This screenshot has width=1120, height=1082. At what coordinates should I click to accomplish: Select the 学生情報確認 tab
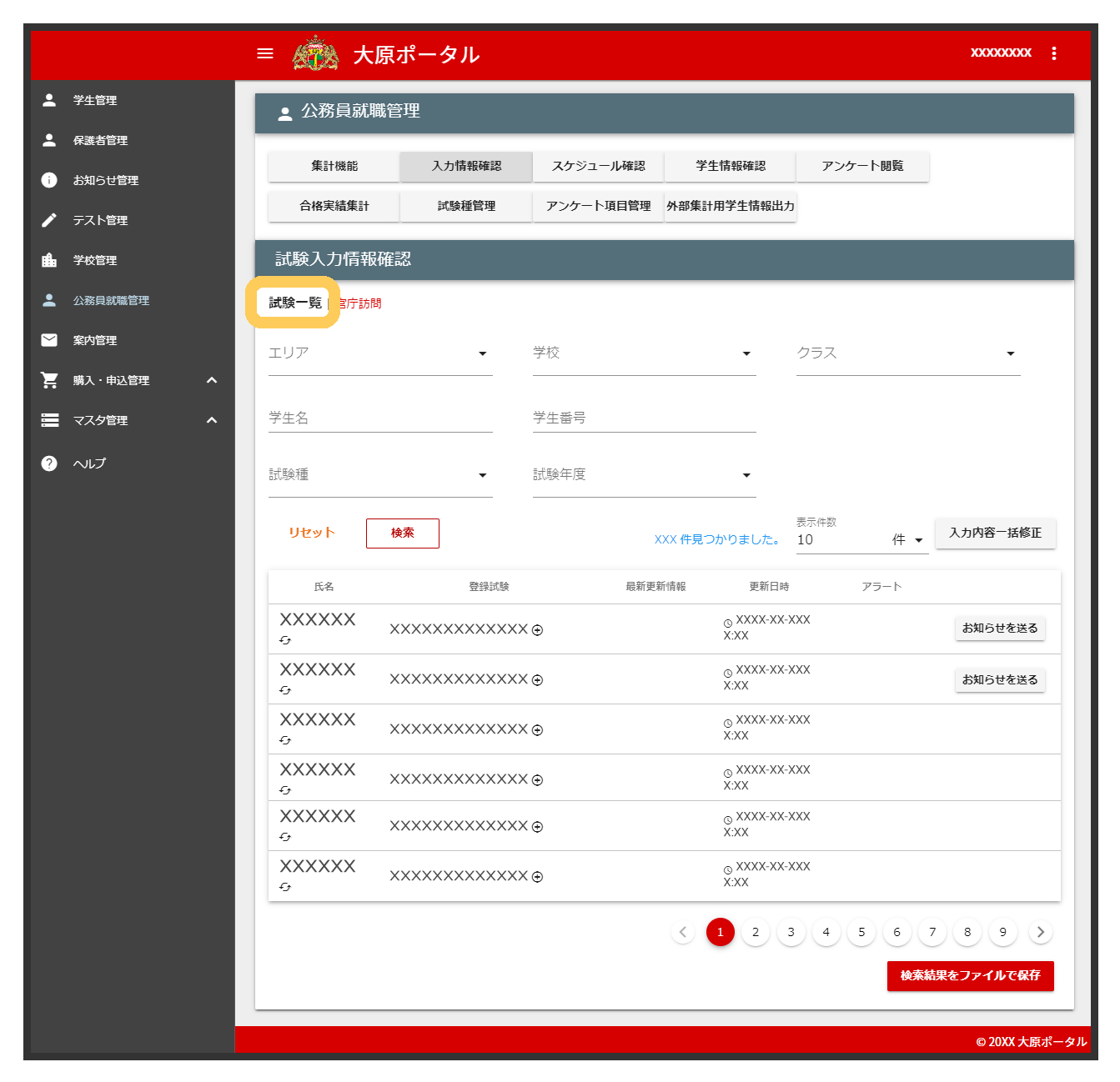pos(731,166)
